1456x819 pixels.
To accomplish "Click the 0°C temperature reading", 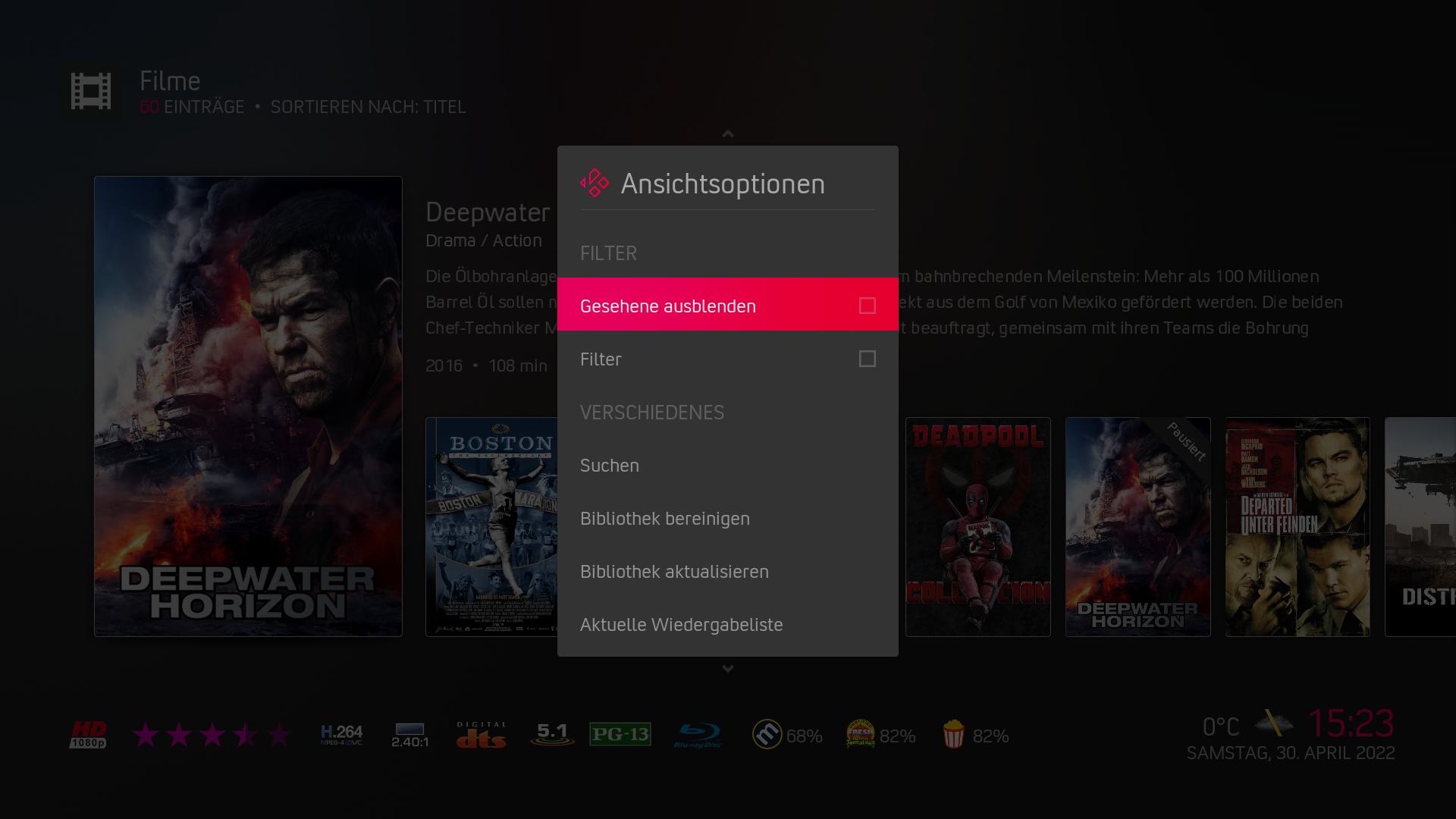I will coord(1221,726).
